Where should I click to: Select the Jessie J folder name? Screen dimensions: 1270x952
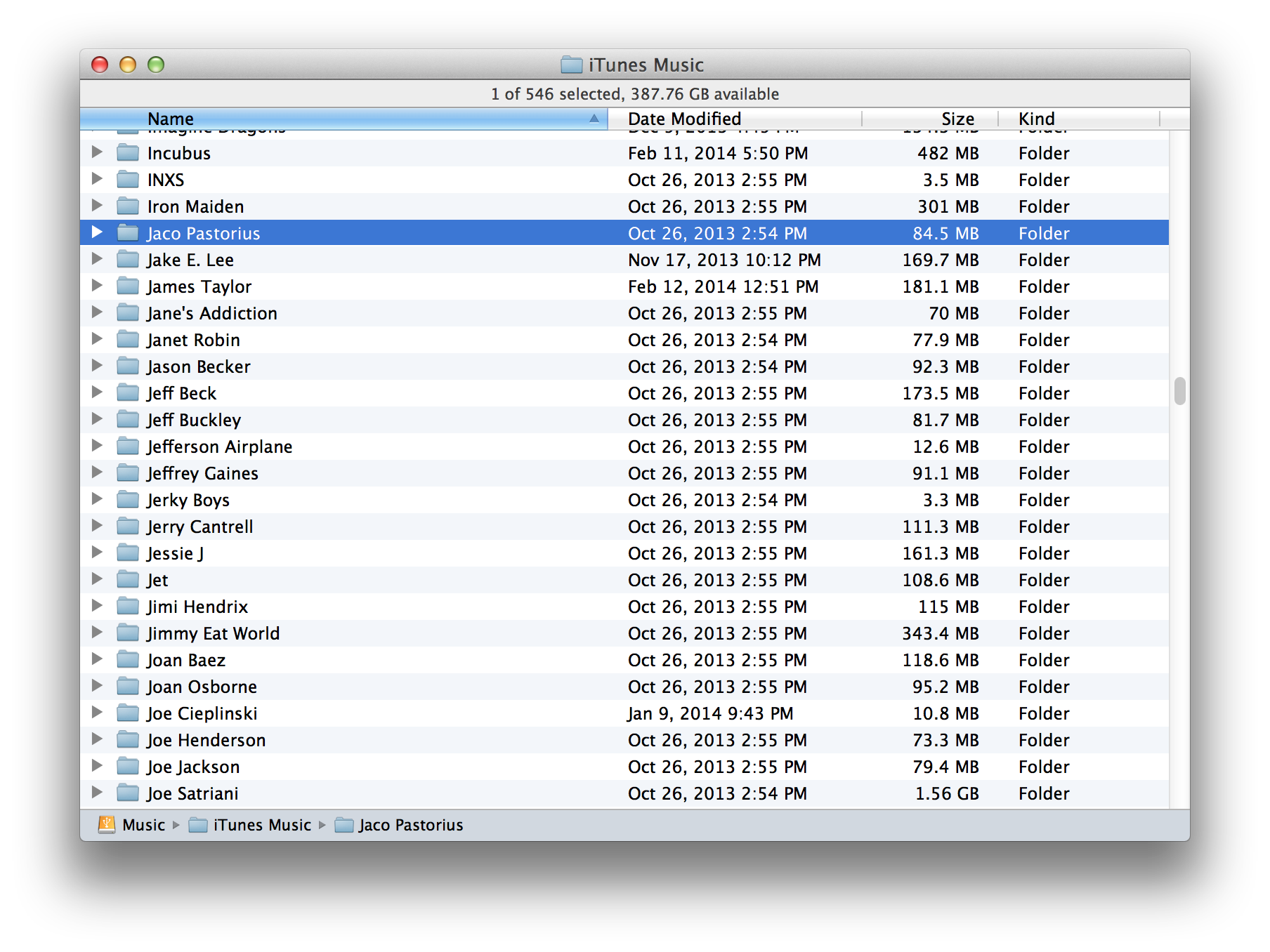tap(176, 553)
